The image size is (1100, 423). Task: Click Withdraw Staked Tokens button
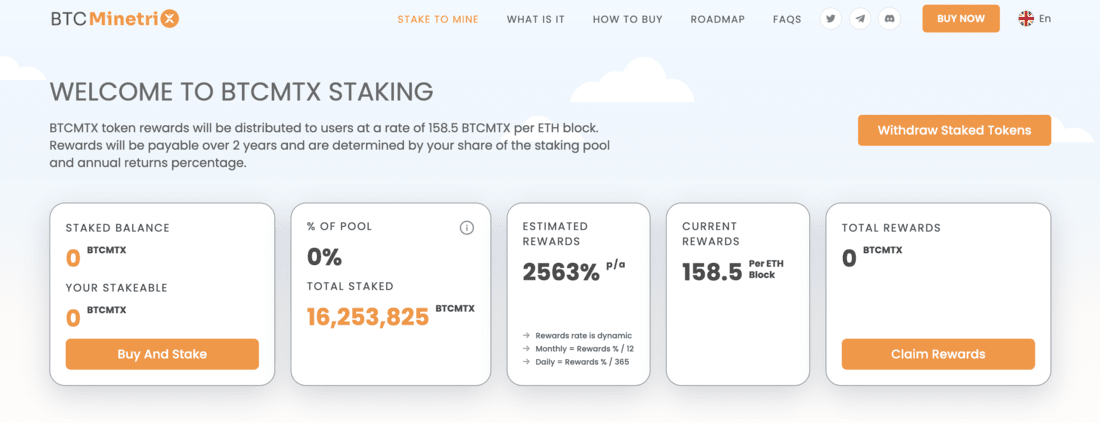[954, 130]
